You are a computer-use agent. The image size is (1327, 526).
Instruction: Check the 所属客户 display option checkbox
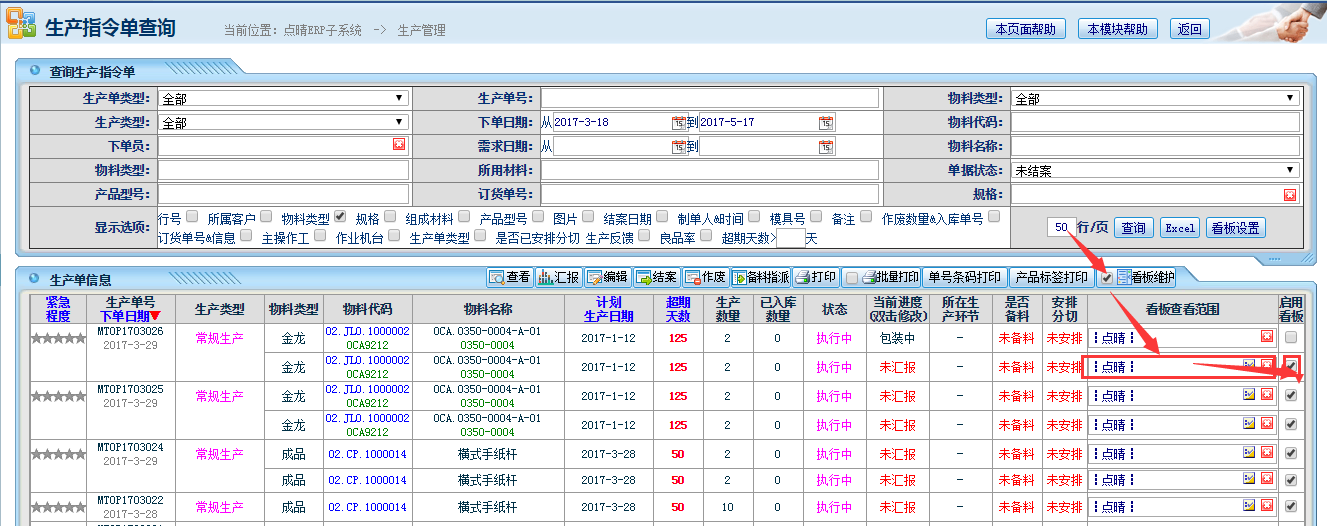click(266, 216)
